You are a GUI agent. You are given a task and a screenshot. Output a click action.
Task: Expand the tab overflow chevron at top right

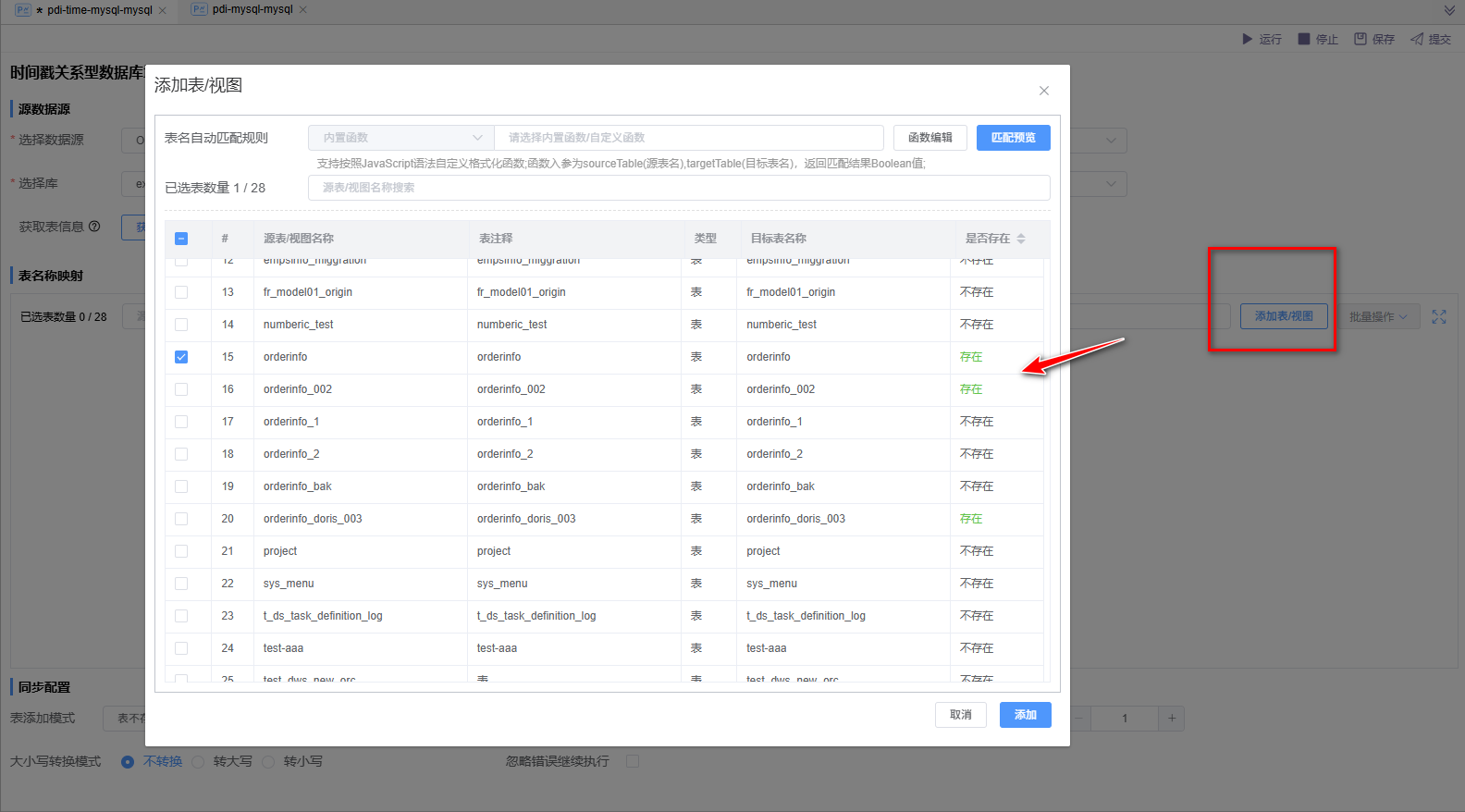1449,10
